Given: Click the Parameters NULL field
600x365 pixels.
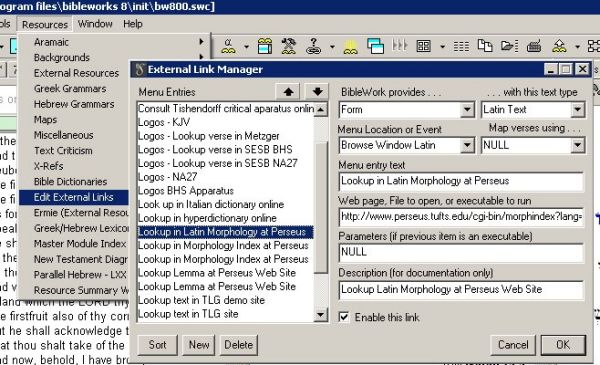Looking at the screenshot, I should (461, 252).
